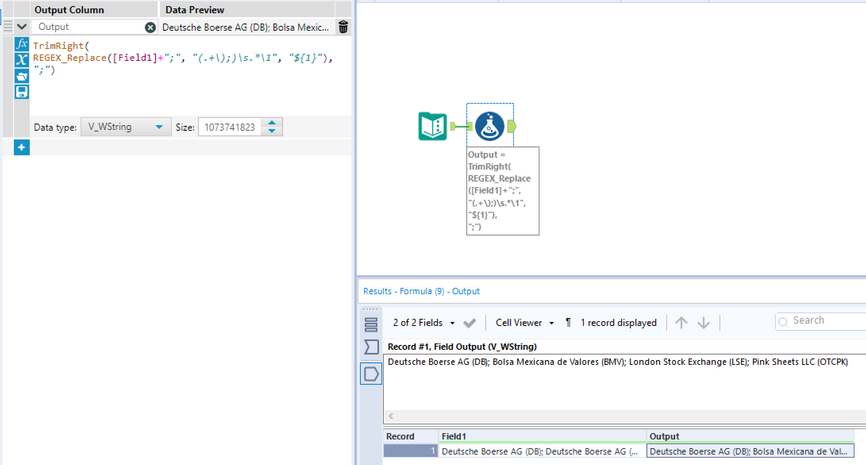Image resolution: width=866 pixels, height=465 pixels.
Task: Open recent and saved expressions
Action: click(22, 76)
